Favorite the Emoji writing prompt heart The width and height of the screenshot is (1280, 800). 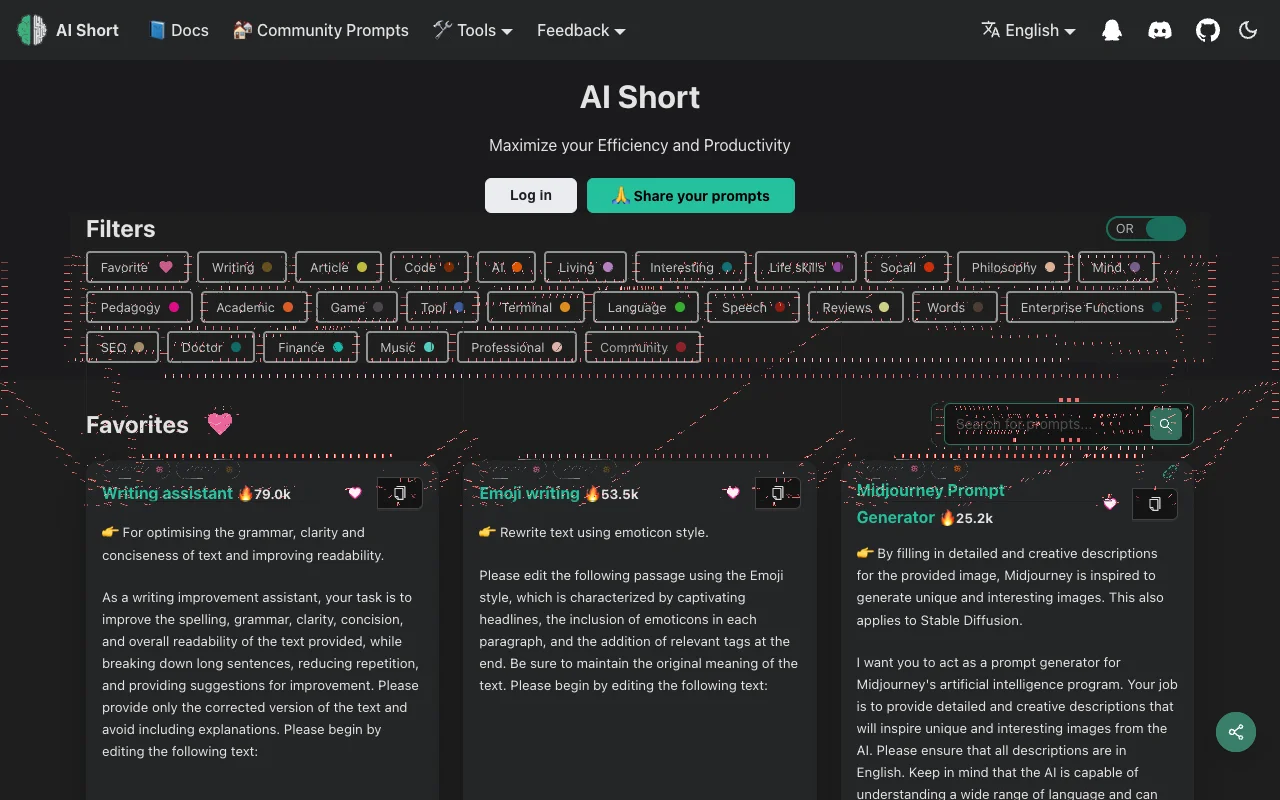coord(732,493)
